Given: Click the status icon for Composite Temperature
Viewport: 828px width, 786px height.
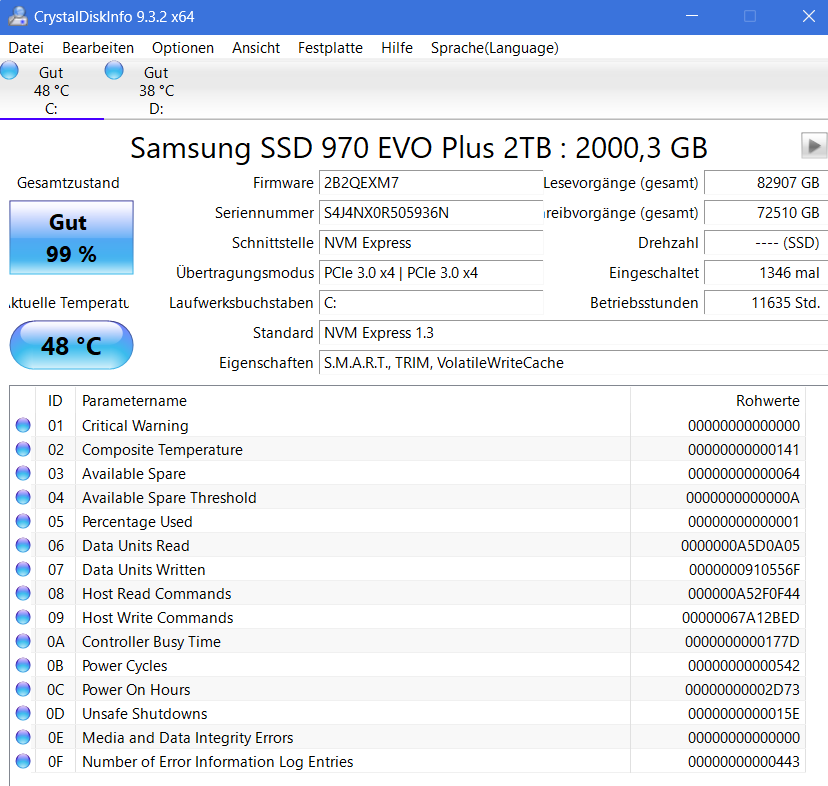Looking at the screenshot, I should click(23, 449).
